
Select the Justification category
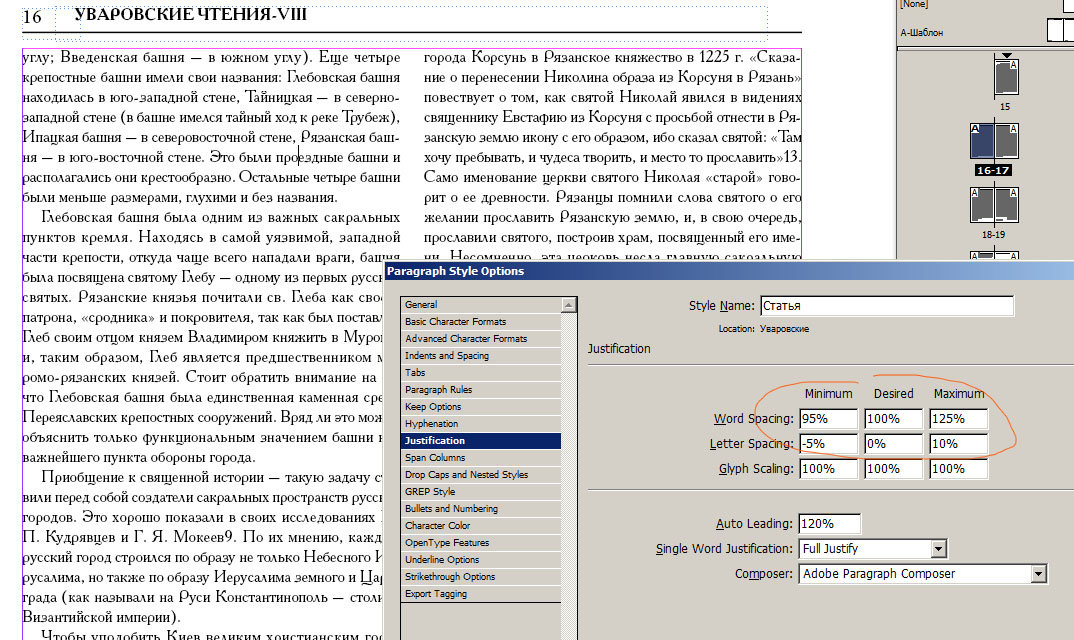pyautogui.click(x=481, y=441)
